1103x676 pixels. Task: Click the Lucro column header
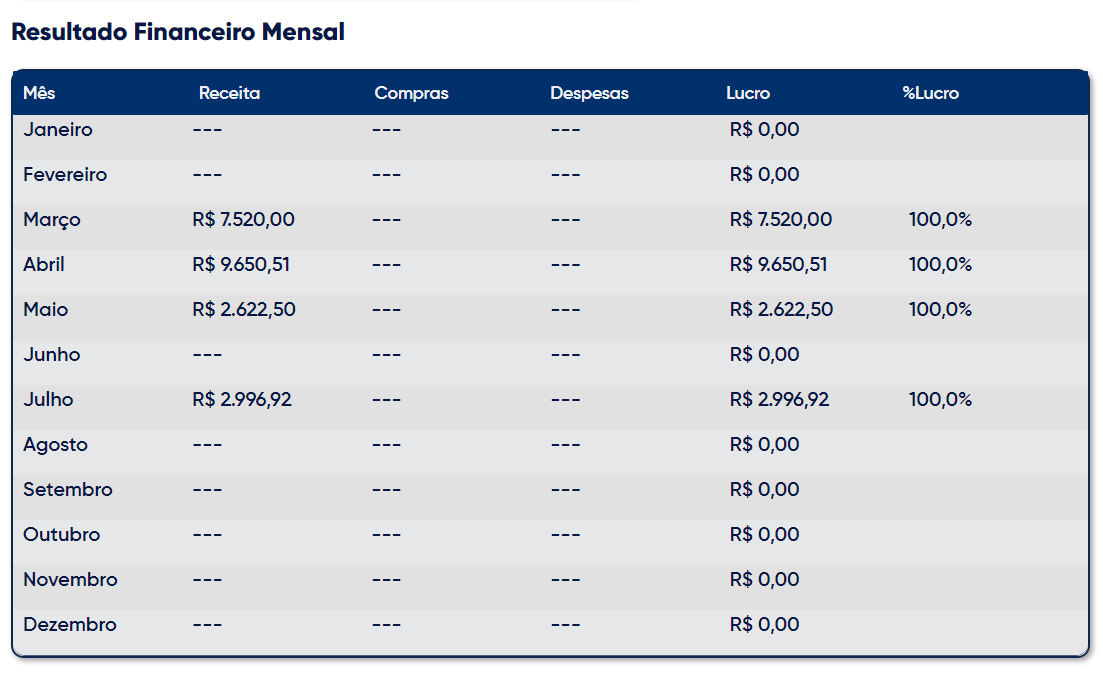(748, 93)
